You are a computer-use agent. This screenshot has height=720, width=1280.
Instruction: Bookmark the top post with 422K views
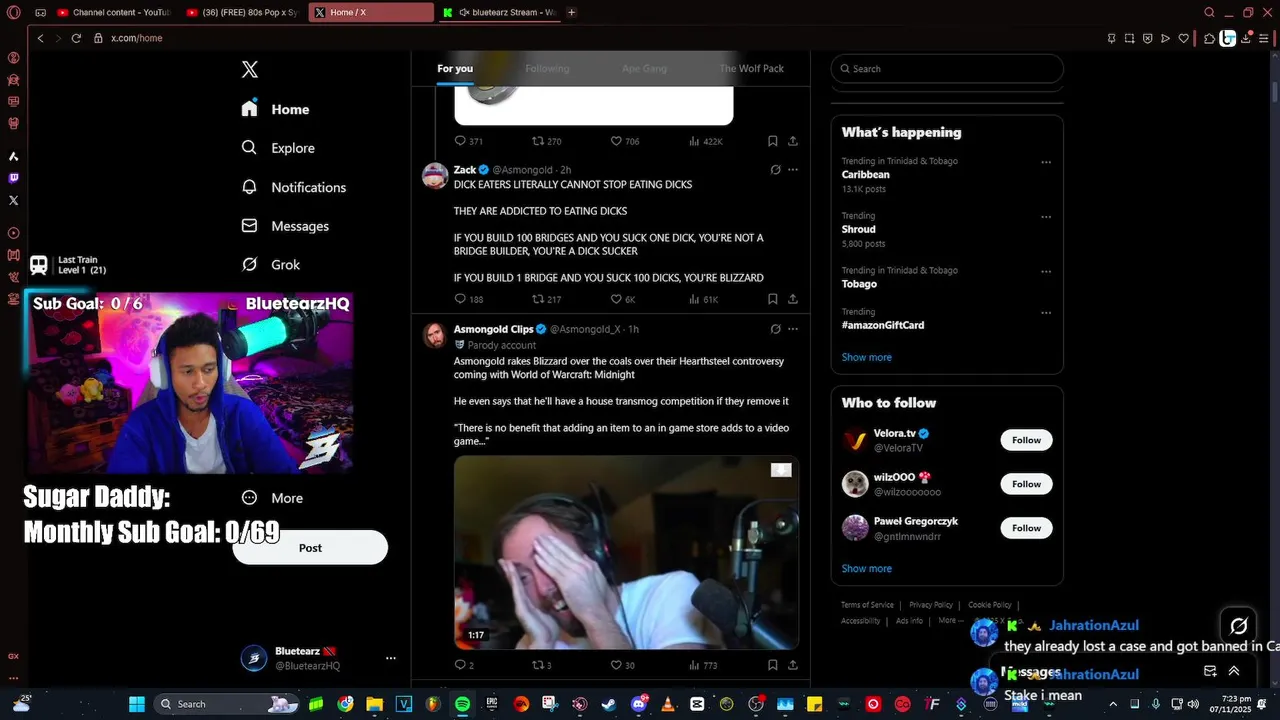pos(773,141)
